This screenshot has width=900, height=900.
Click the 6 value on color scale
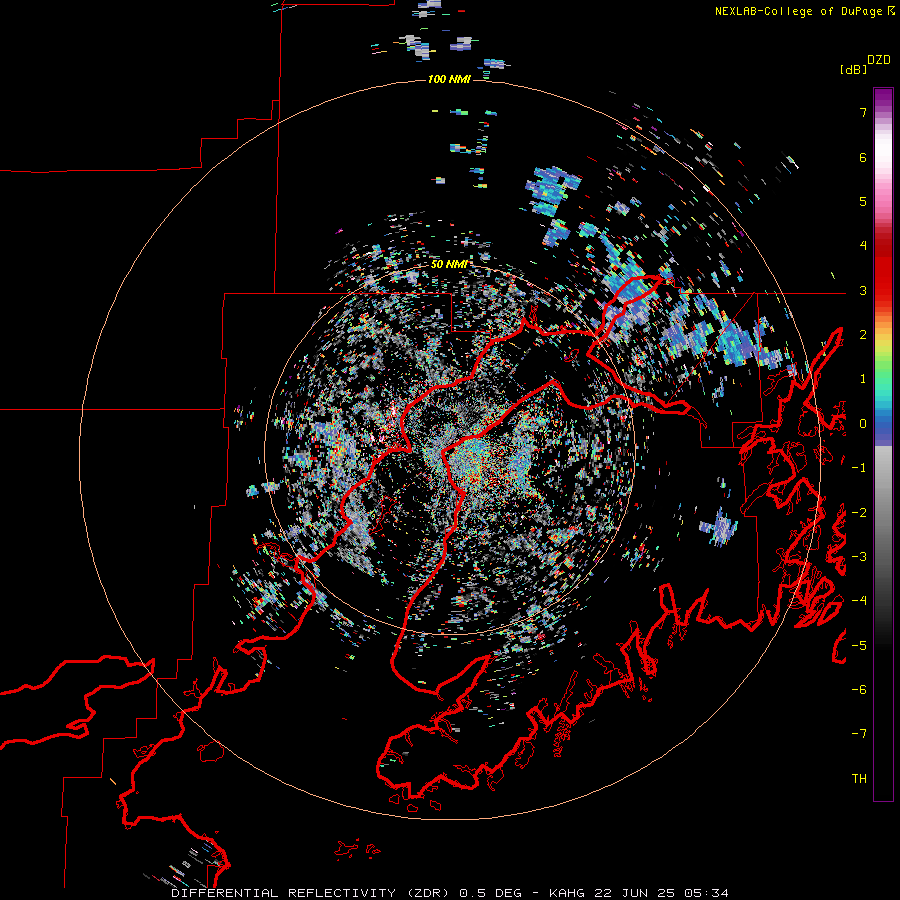click(863, 157)
